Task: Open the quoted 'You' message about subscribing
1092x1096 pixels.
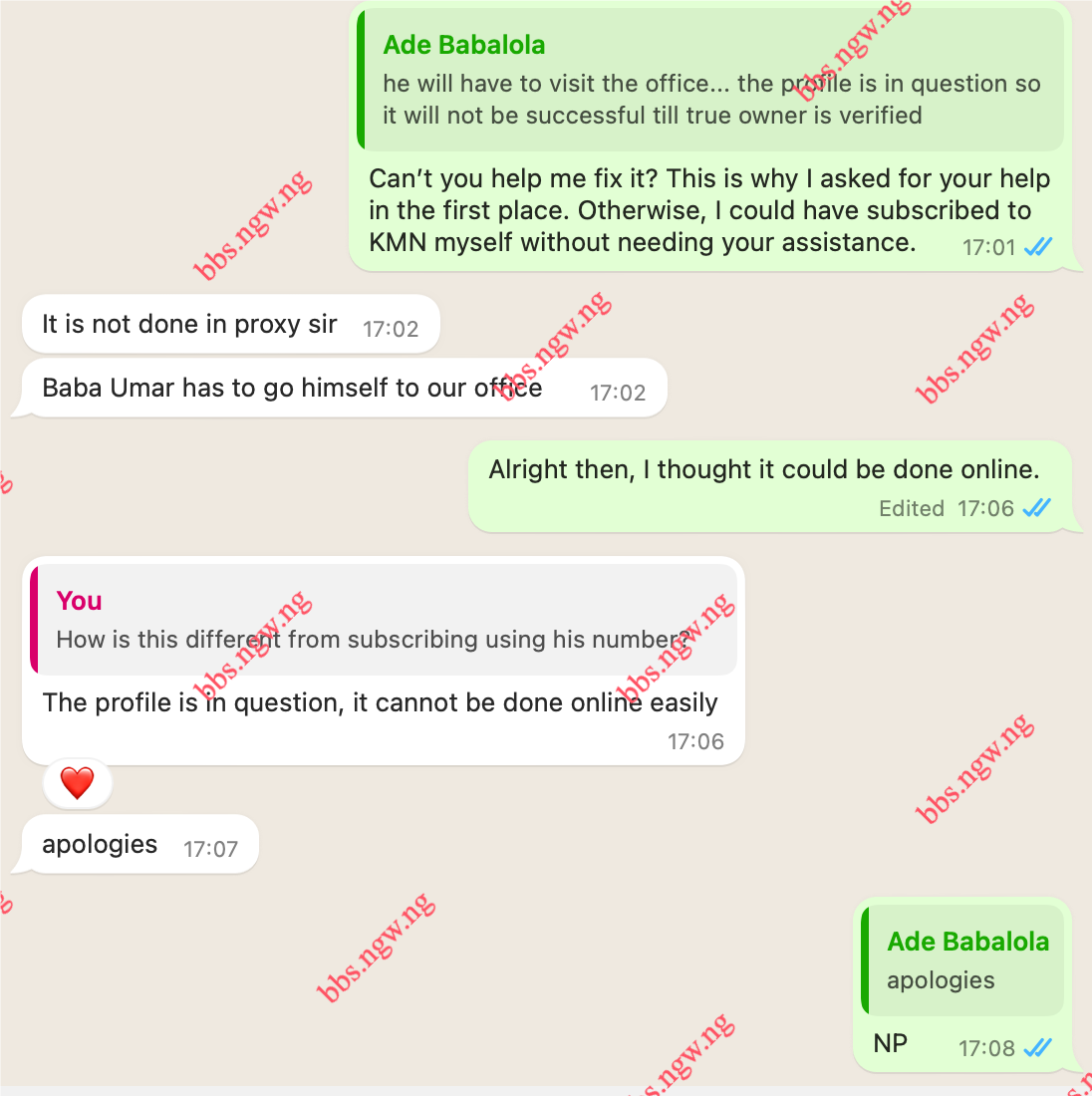Action: tap(384, 620)
